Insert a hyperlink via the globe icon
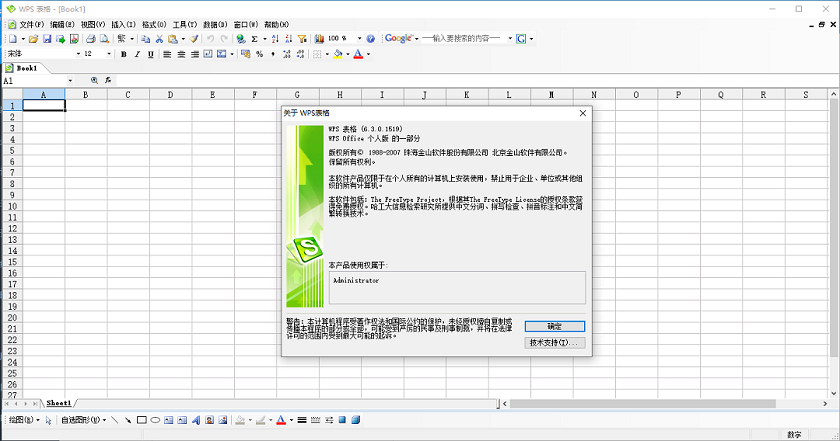The image size is (840, 441). tap(241, 39)
